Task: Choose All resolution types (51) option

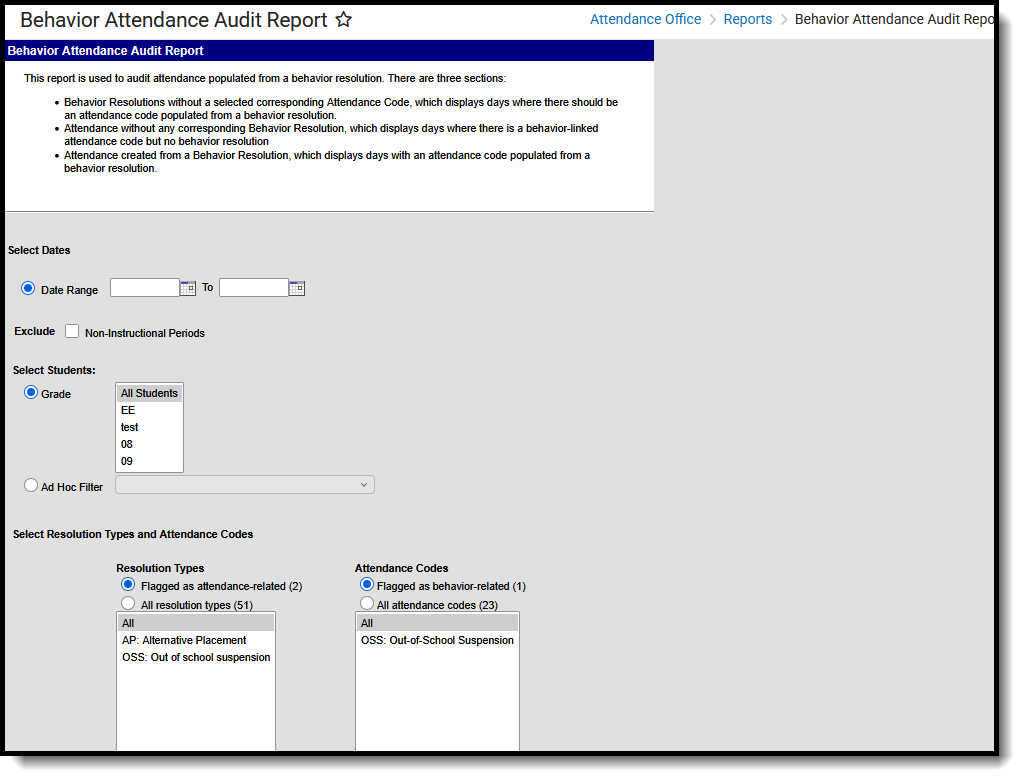Action: click(128, 603)
